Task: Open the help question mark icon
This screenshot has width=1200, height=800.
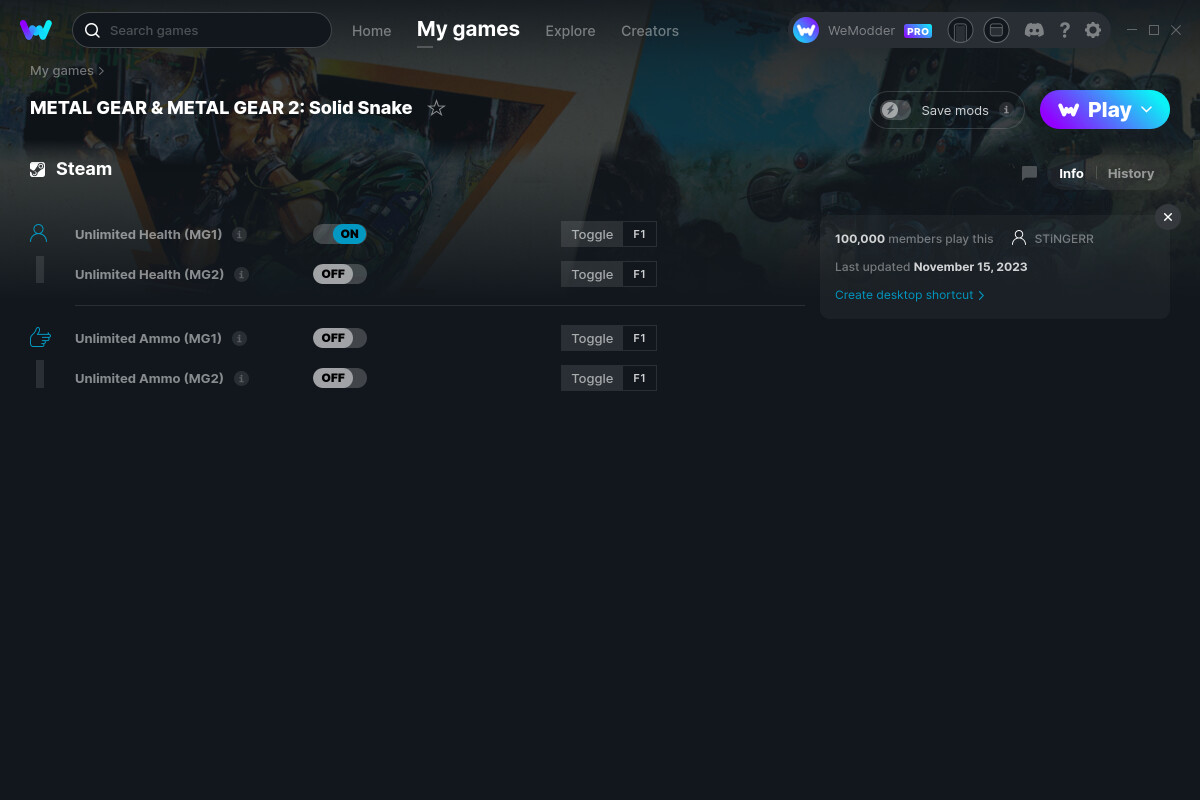Action: [1065, 30]
